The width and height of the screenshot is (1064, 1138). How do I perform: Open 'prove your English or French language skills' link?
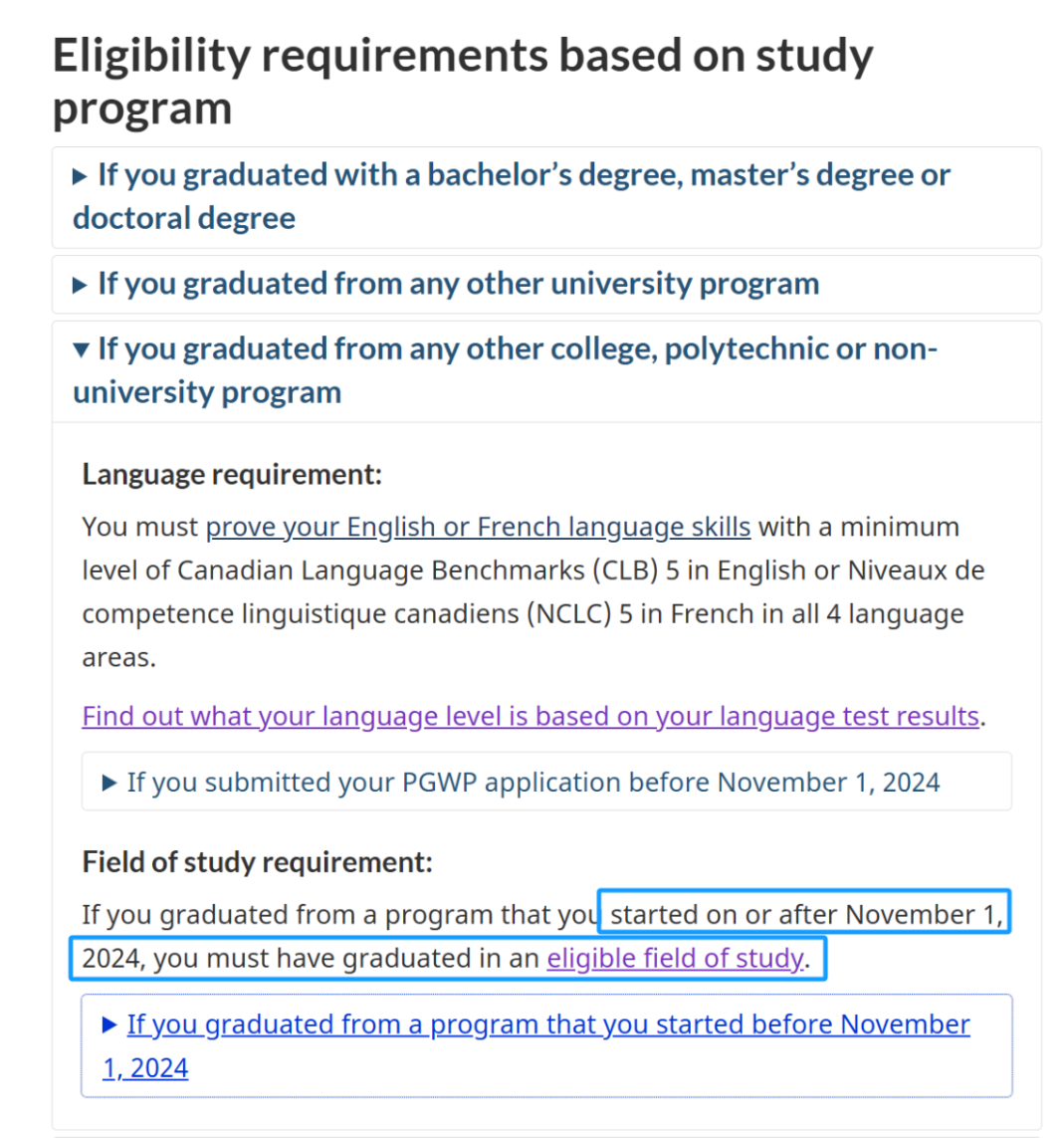pos(478,527)
